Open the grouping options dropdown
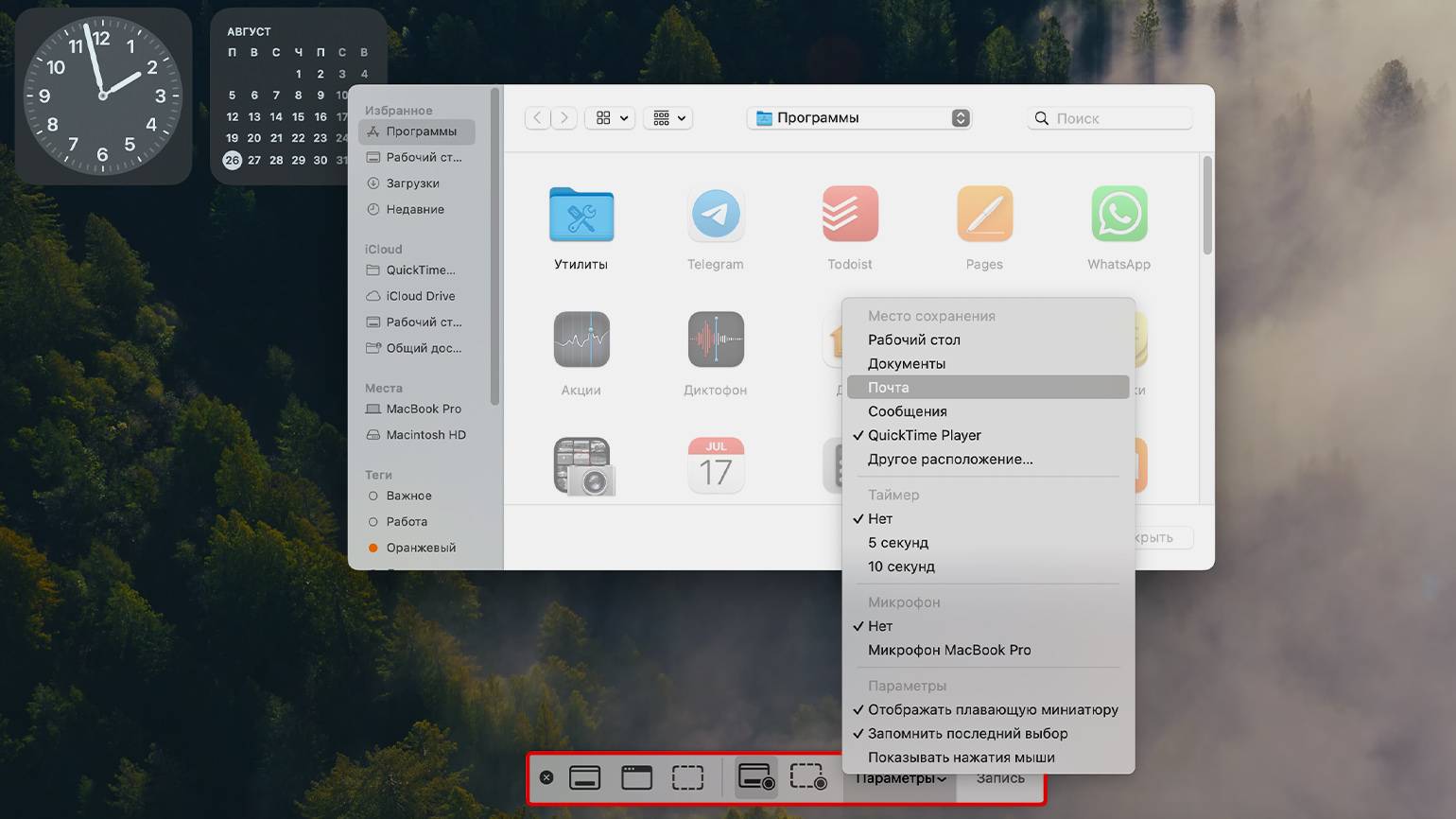Viewport: 1456px width, 819px height. 667,118
